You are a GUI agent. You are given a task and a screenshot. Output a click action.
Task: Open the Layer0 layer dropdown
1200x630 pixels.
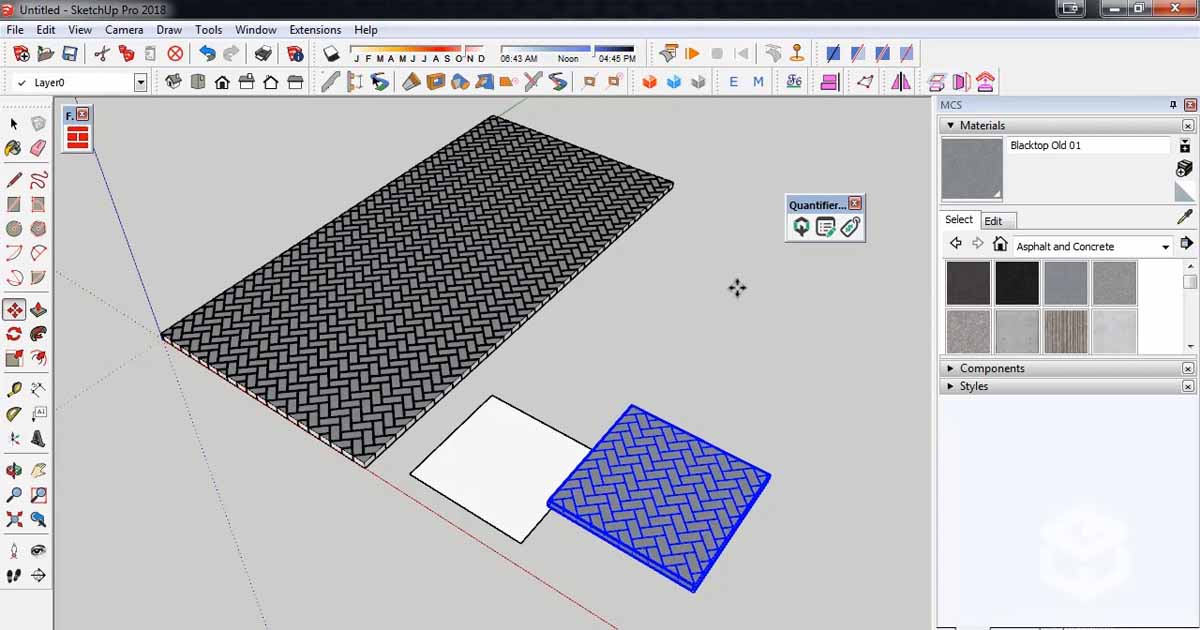click(138, 81)
